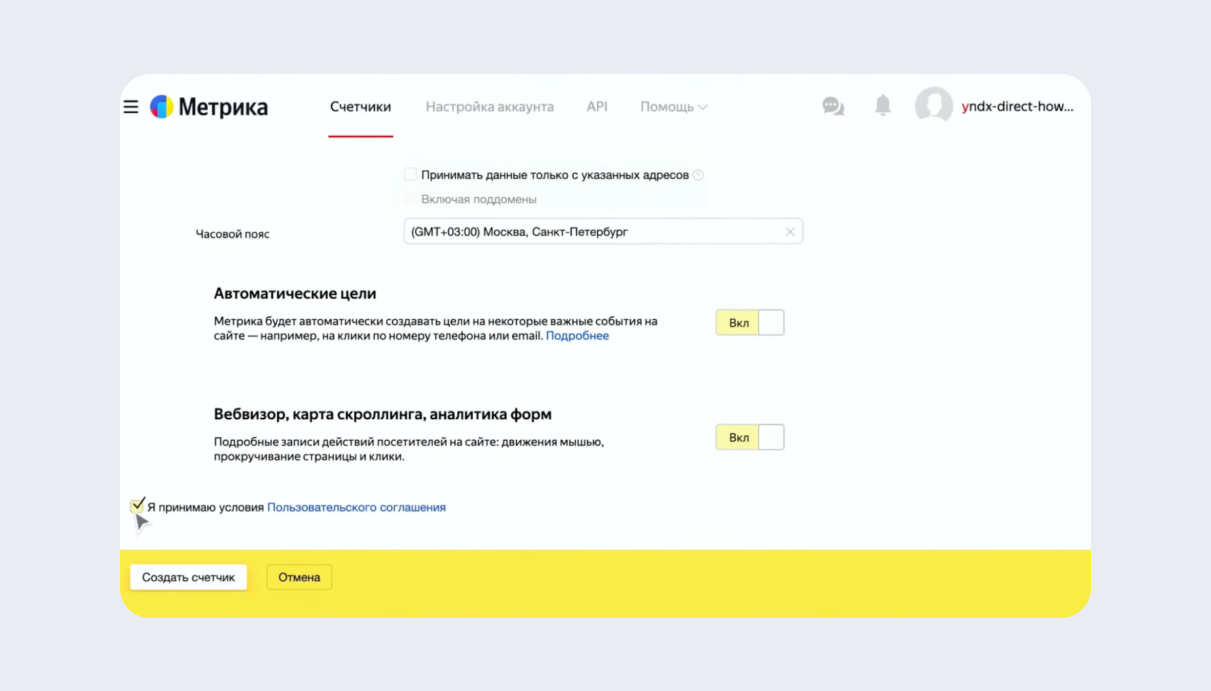Switch to the 'Счетчики' tab
The width and height of the screenshot is (1211, 691).
[x=360, y=107]
